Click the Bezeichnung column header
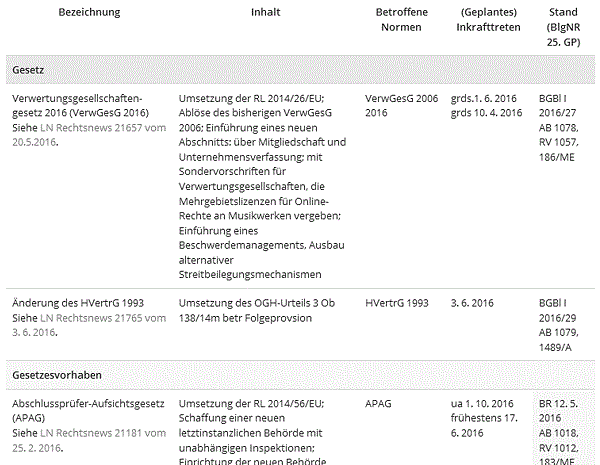600x465 pixels. [89, 12]
